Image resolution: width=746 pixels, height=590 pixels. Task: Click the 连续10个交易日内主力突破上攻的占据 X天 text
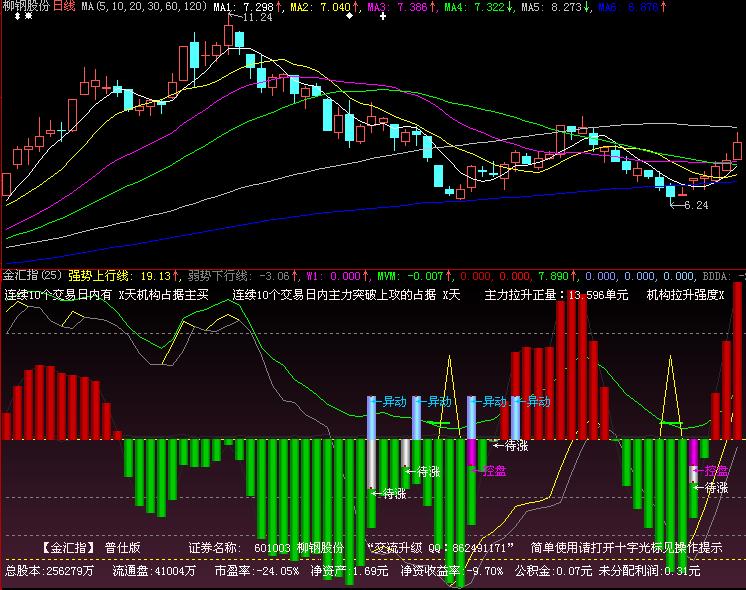pyautogui.click(x=346, y=295)
